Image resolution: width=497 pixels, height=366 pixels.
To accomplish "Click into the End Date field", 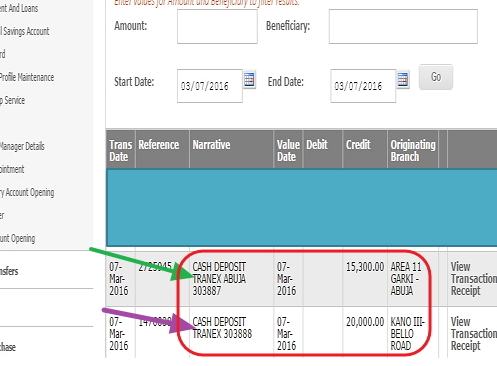I will tap(363, 86).
